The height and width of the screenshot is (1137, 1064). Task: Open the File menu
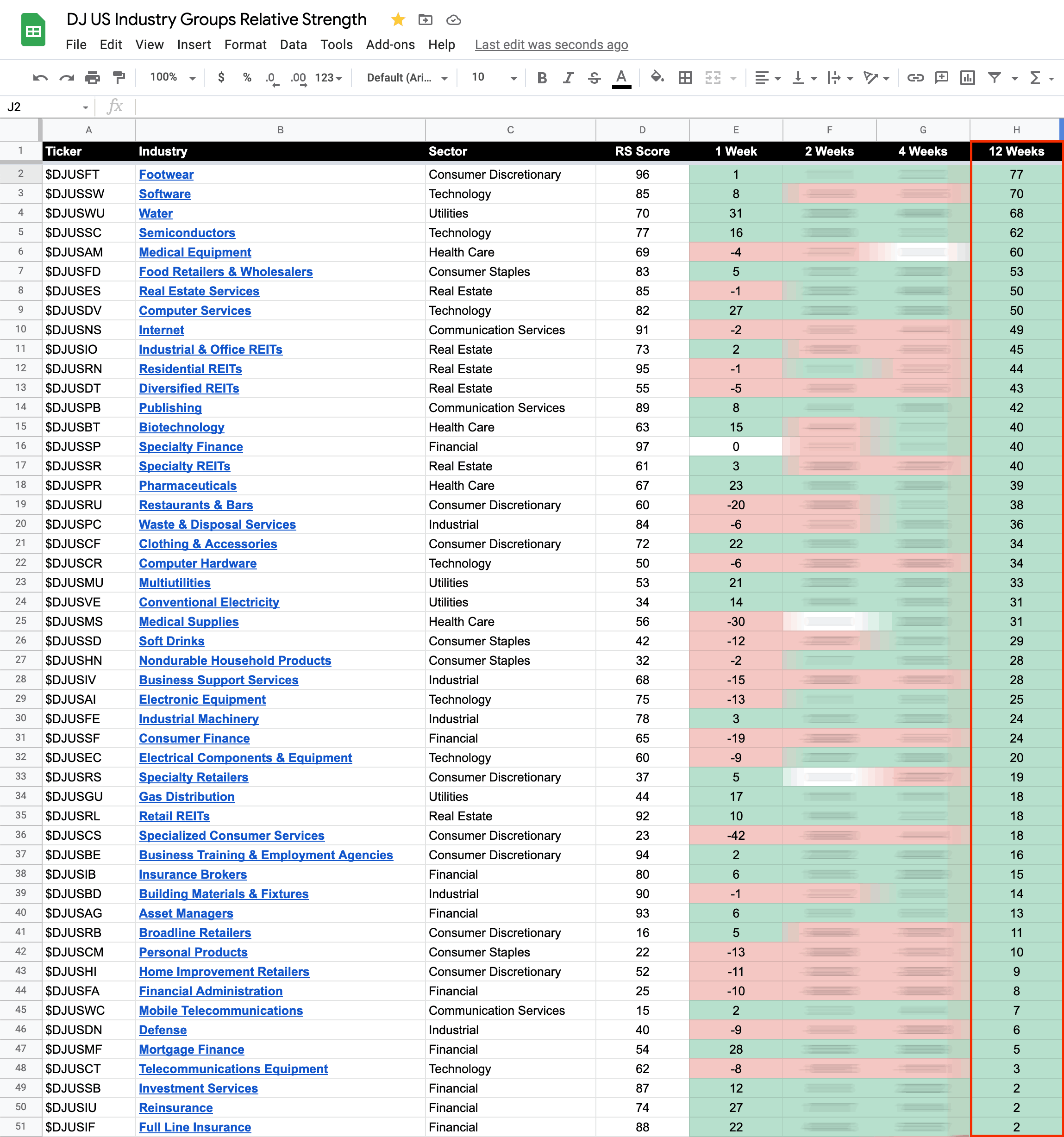click(76, 44)
